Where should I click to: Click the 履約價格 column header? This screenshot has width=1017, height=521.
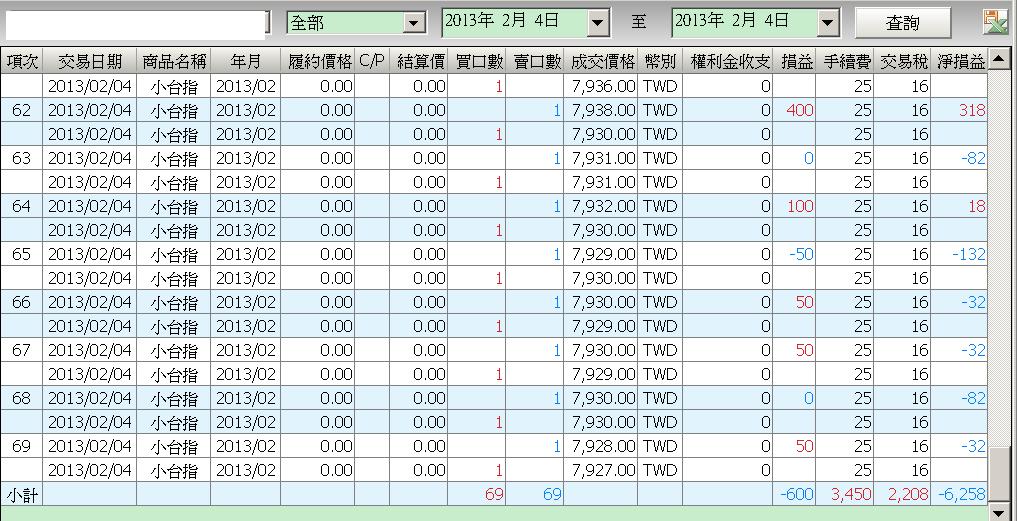(318, 61)
